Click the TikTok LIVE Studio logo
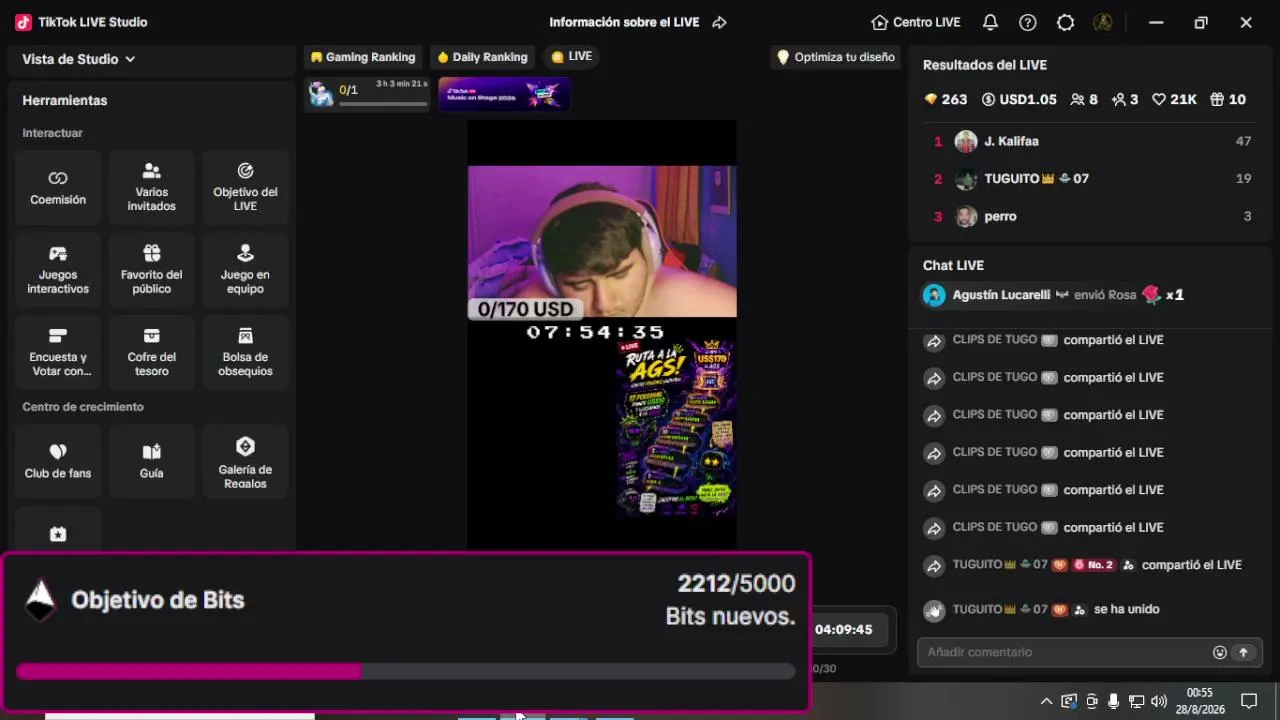The width and height of the screenshot is (1280, 720). coord(23,22)
